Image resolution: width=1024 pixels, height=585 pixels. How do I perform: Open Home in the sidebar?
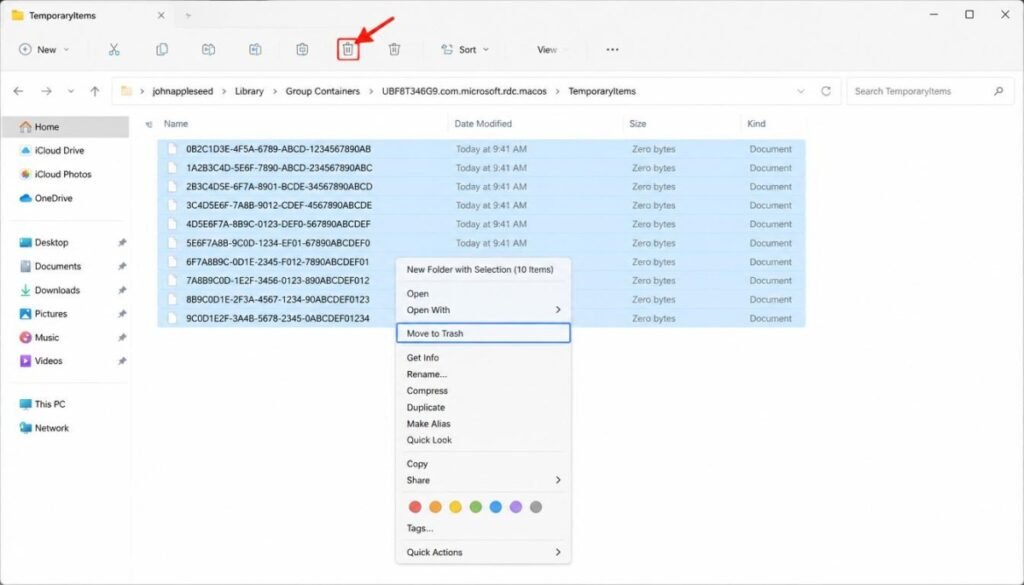point(65,127)
